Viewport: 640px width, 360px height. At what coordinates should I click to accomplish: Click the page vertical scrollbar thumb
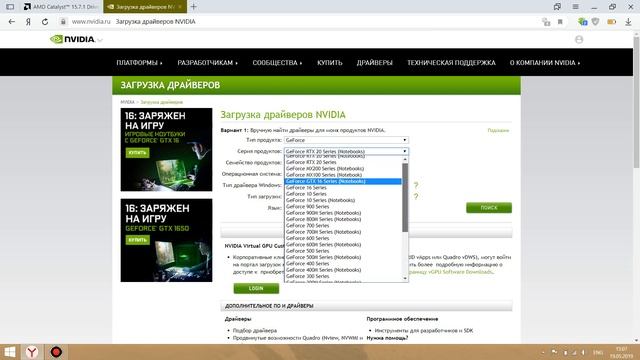click(x=636, y=102)
